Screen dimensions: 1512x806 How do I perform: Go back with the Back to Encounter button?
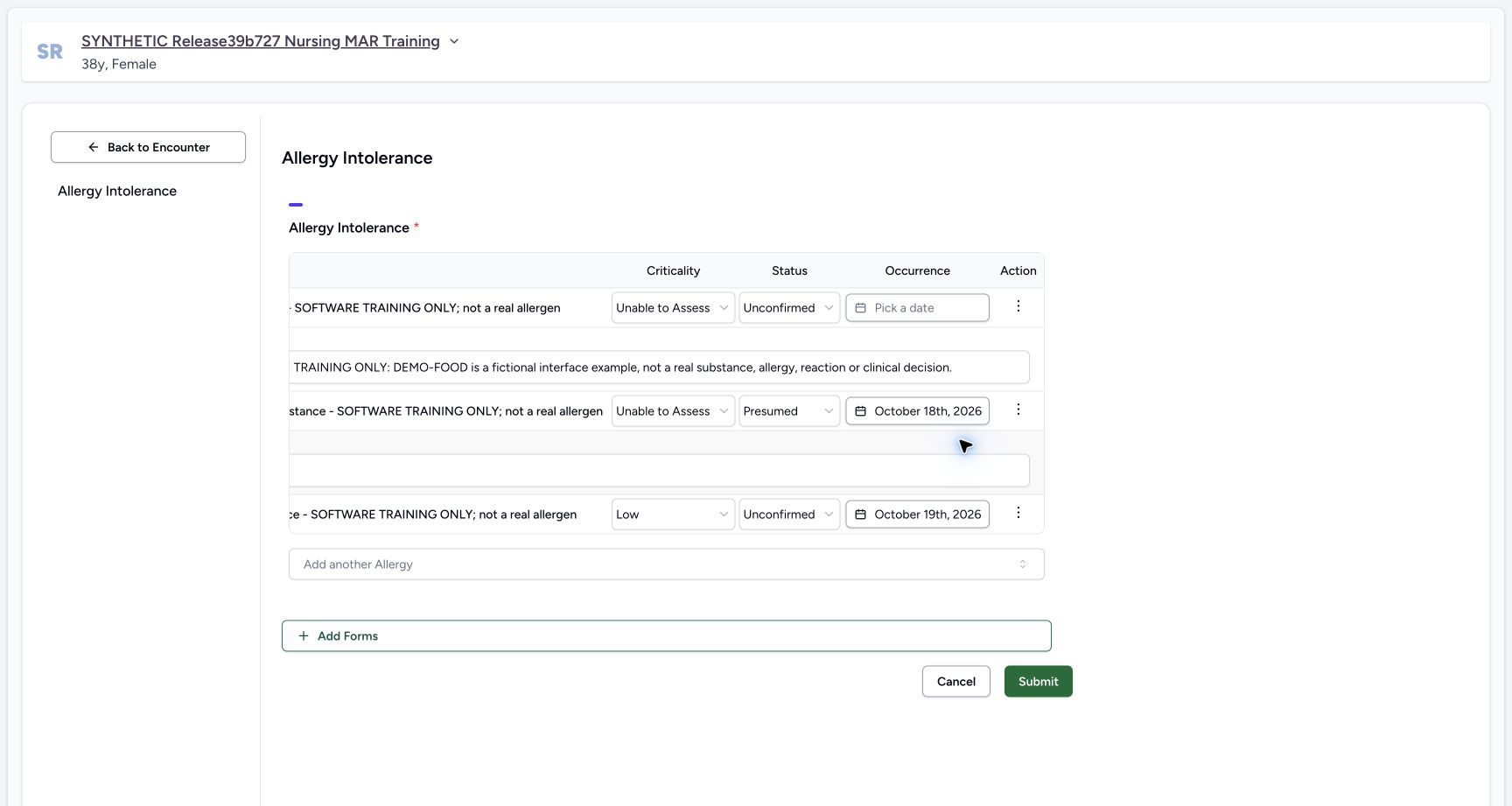pos(148,147)
